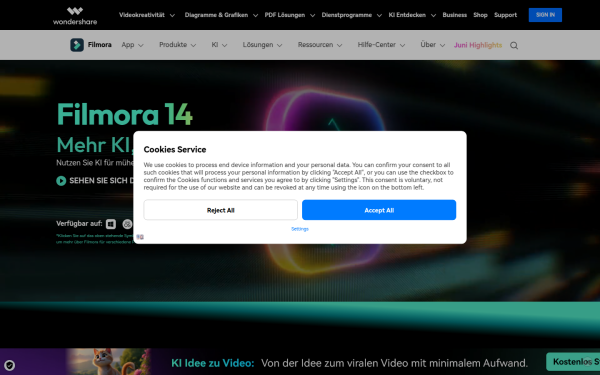Image resolution: width=600 pixels, height=375 pixels.
Task: Open the Lösungen dropdown
Action: tap(262, 45)
